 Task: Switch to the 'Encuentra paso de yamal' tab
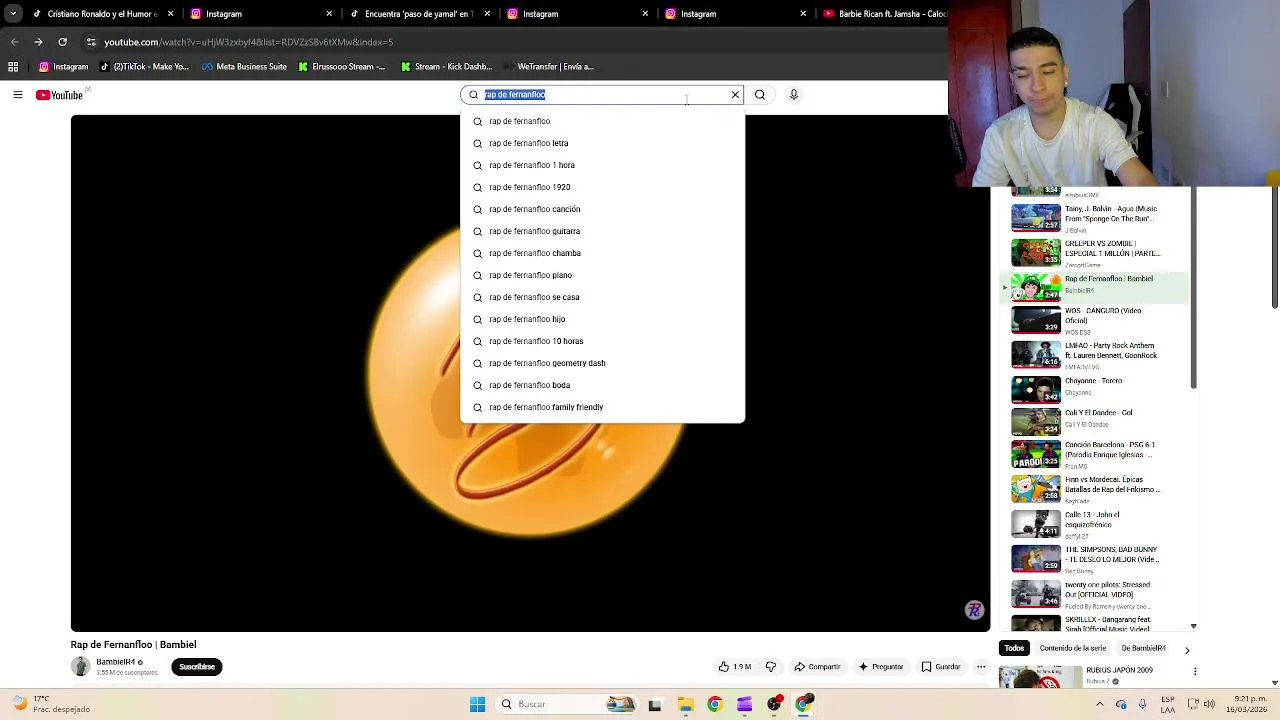point(418,14)
